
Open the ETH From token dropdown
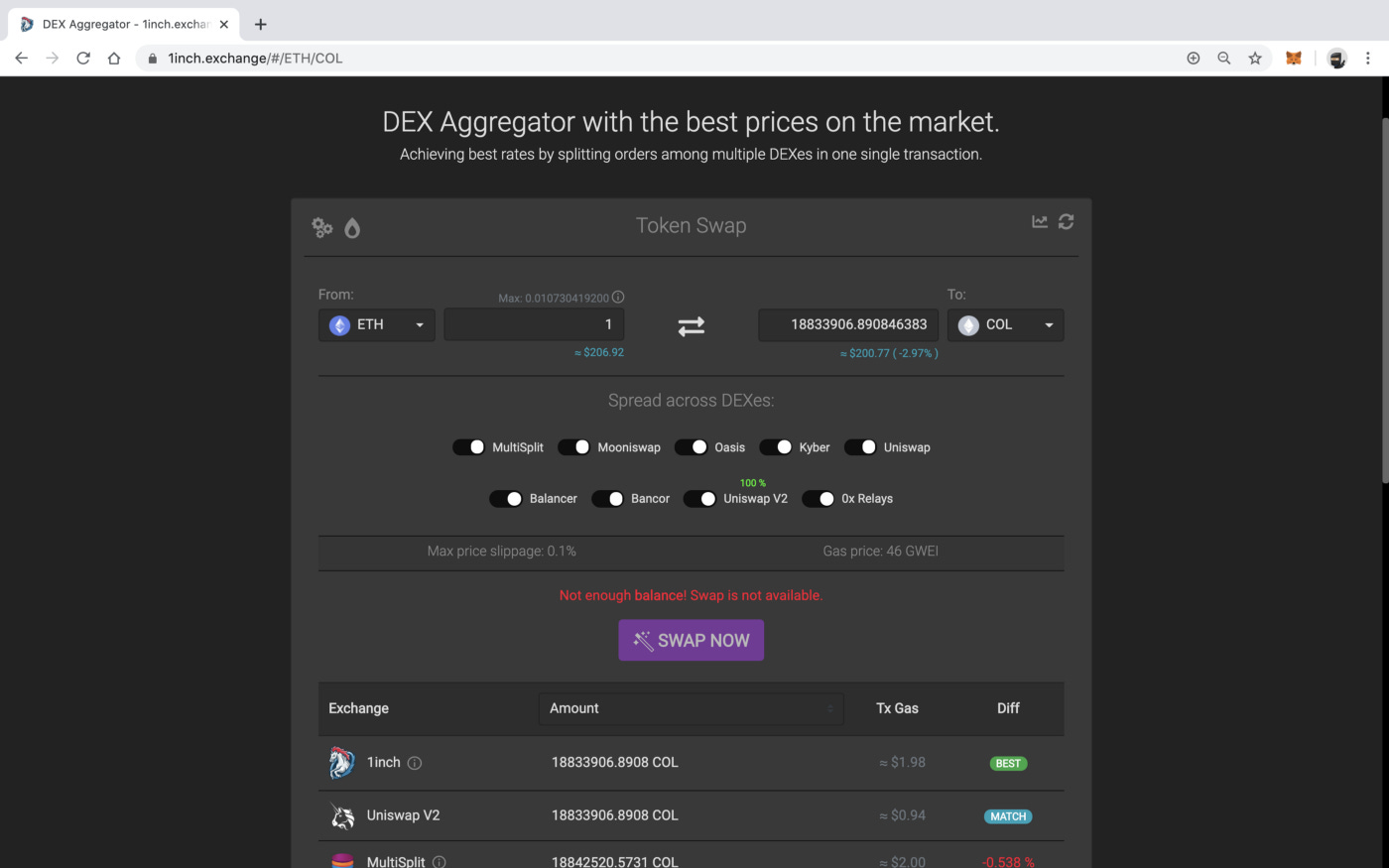377,325
